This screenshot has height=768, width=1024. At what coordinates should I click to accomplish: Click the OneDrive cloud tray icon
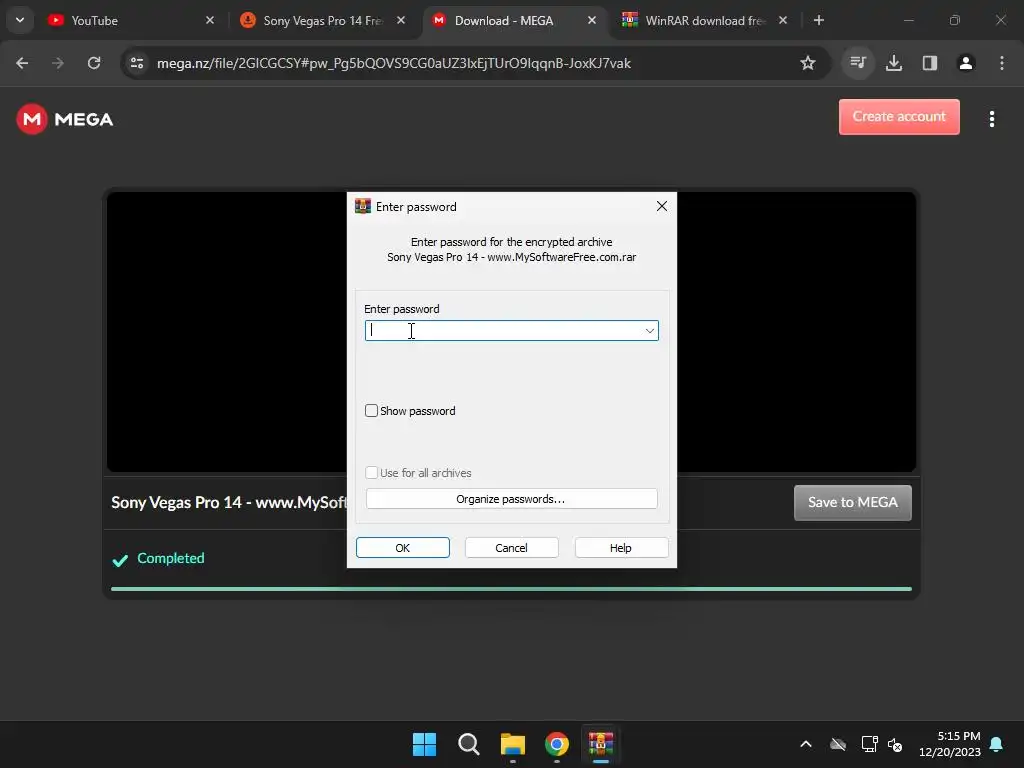point(838,744)
